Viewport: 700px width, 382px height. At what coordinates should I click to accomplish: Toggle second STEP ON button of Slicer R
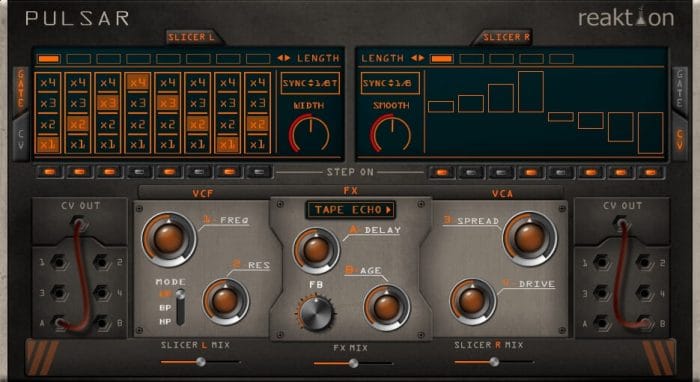471,172
